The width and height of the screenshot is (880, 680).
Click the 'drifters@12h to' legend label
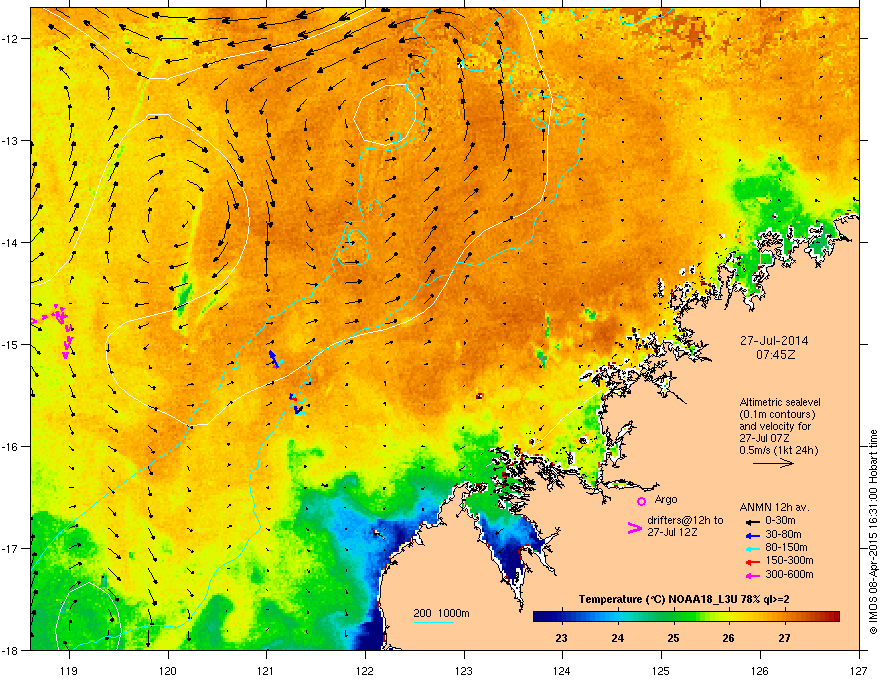pyautogui.click(x=685, y=520)
